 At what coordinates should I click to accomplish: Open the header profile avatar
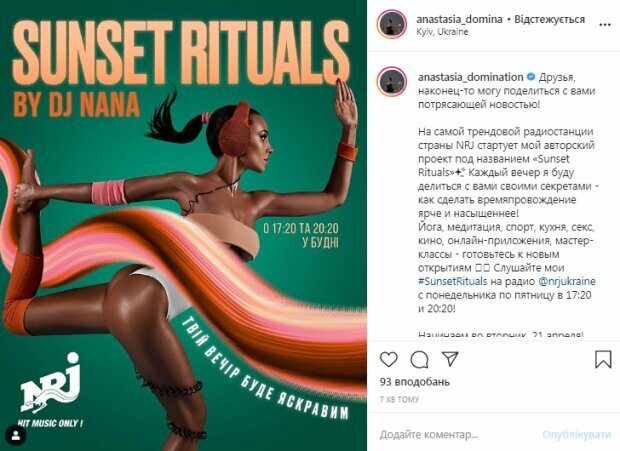coord(392,24)
